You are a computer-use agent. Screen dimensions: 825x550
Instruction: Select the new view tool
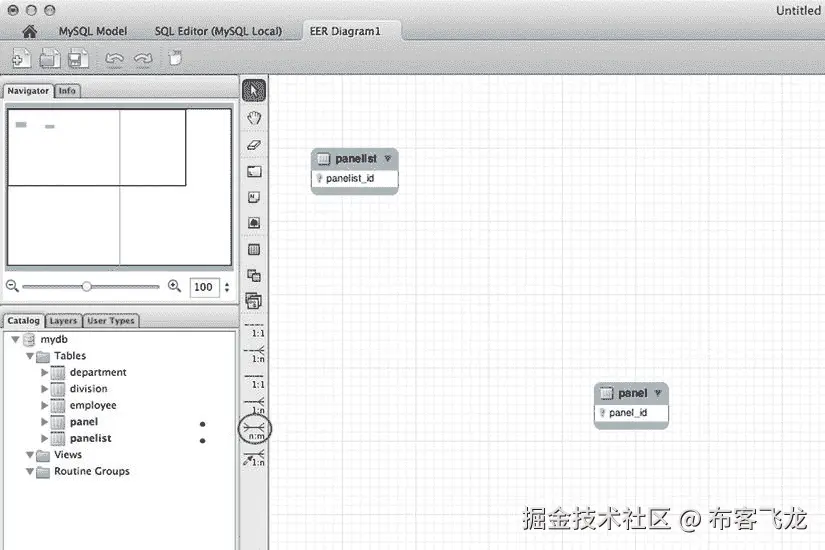point(254,275)
